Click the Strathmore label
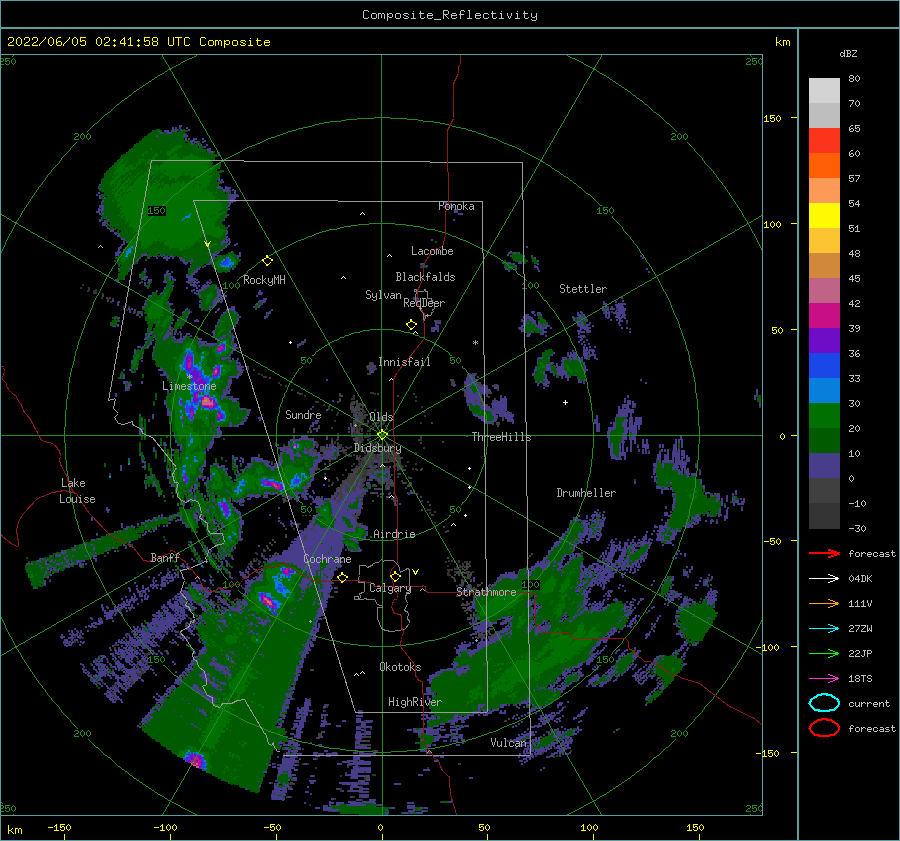 point(486,592)
